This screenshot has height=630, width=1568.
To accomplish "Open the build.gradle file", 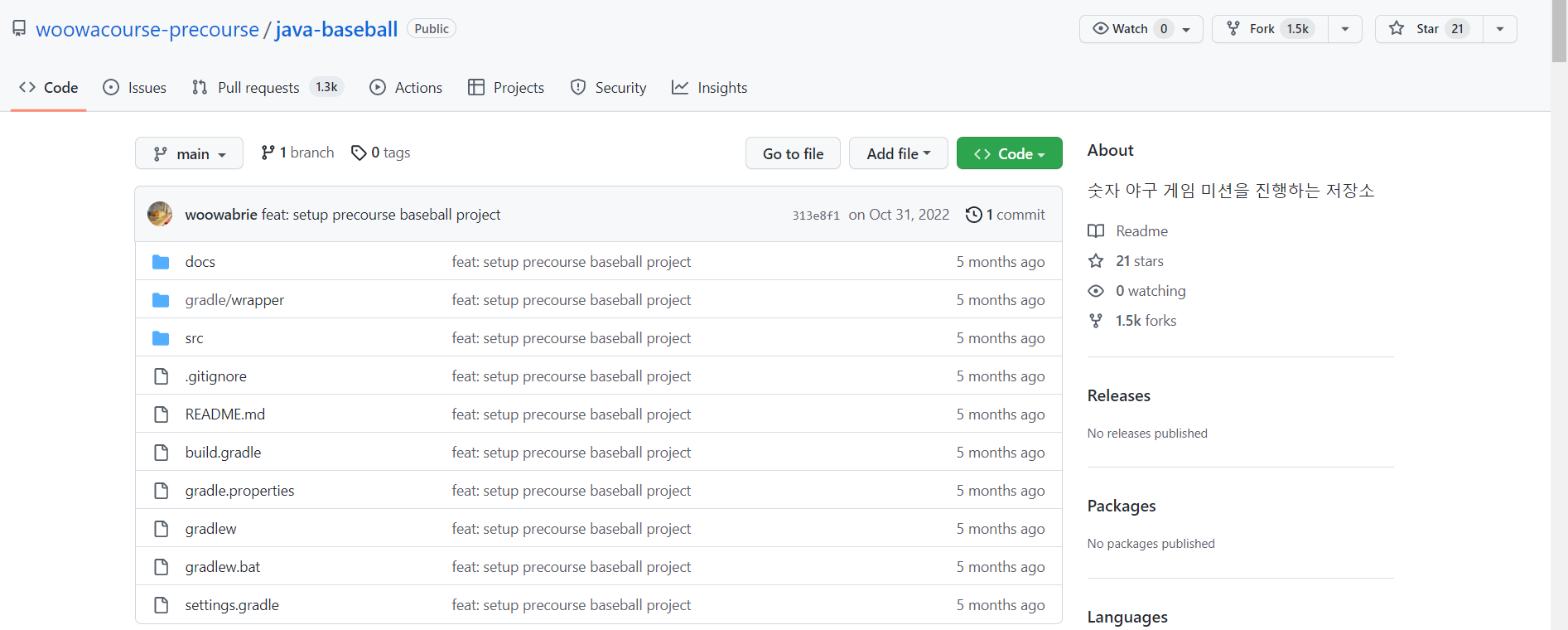I will [x=223, y=453].
